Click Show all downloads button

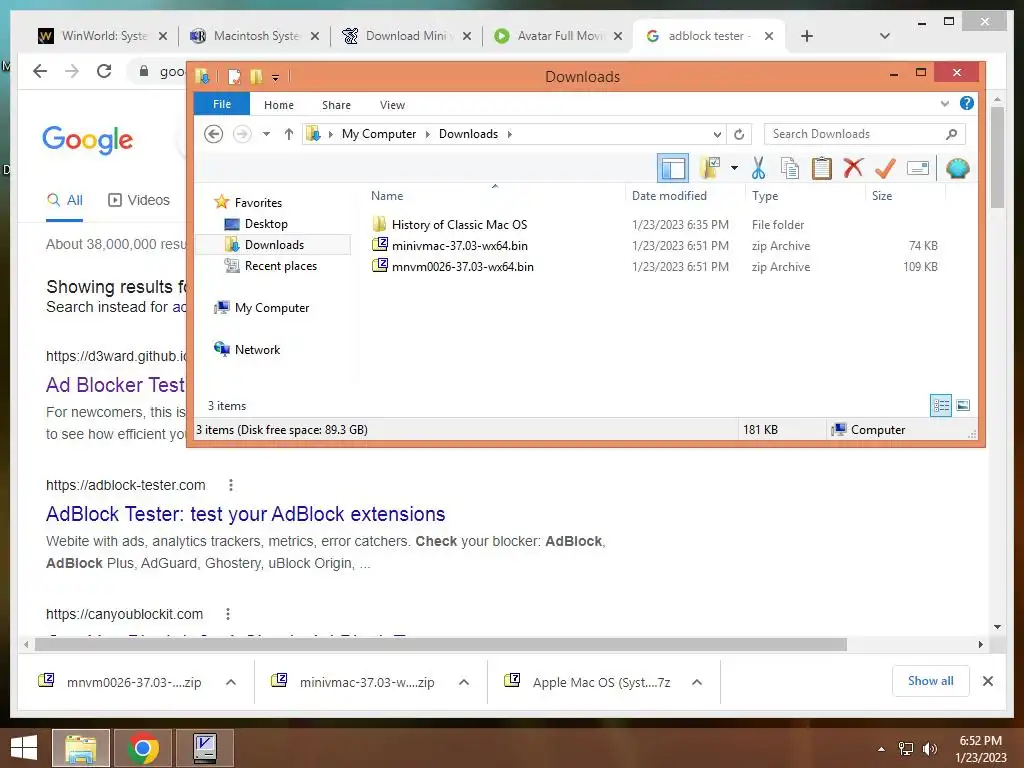click(931, 681)
